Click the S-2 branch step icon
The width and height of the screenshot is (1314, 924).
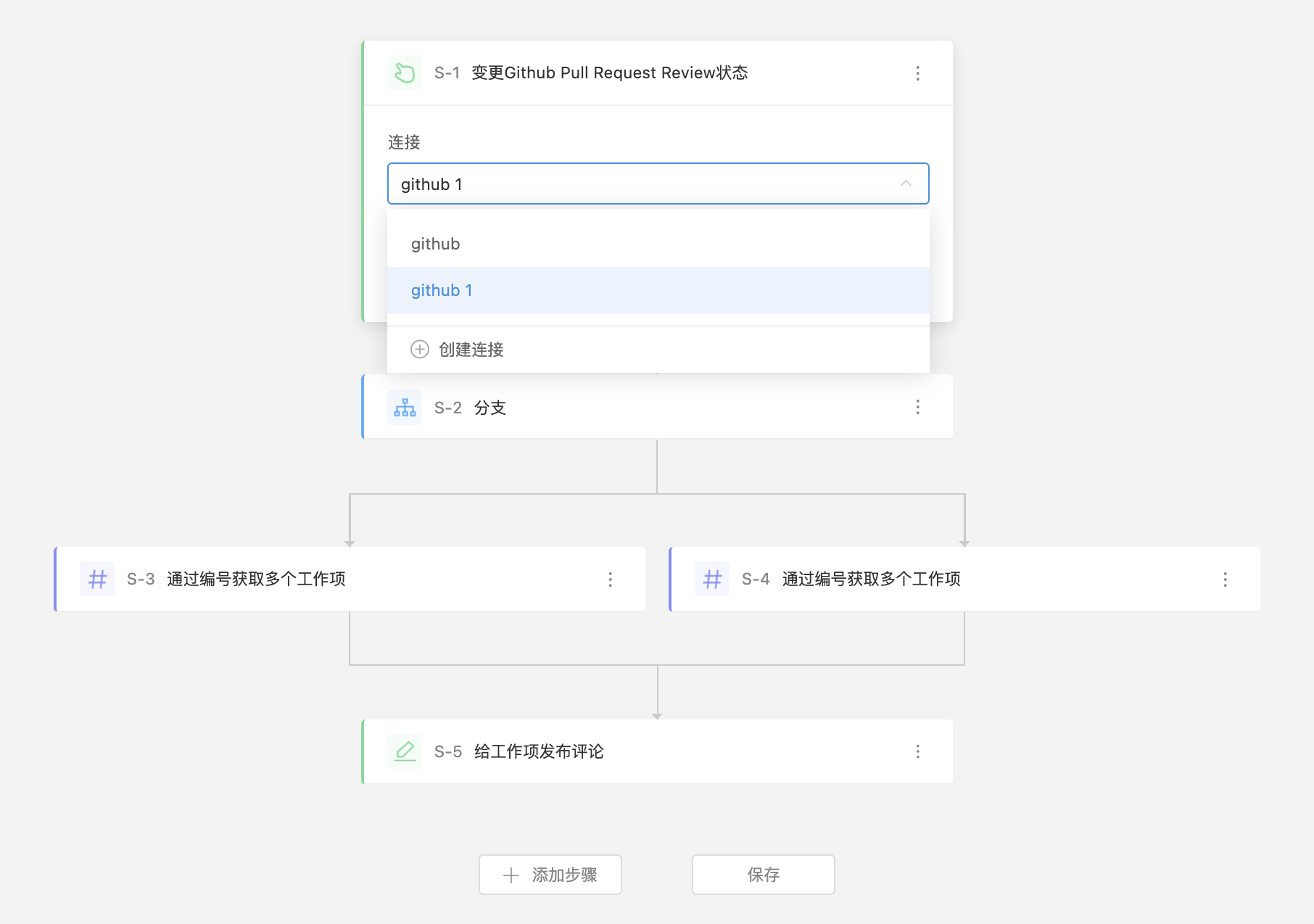tap(405, 408)
